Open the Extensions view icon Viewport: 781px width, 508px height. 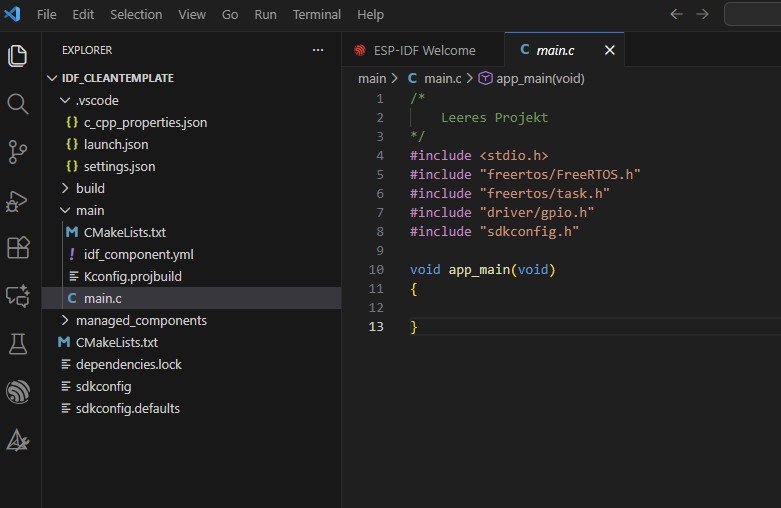point(18,248)
